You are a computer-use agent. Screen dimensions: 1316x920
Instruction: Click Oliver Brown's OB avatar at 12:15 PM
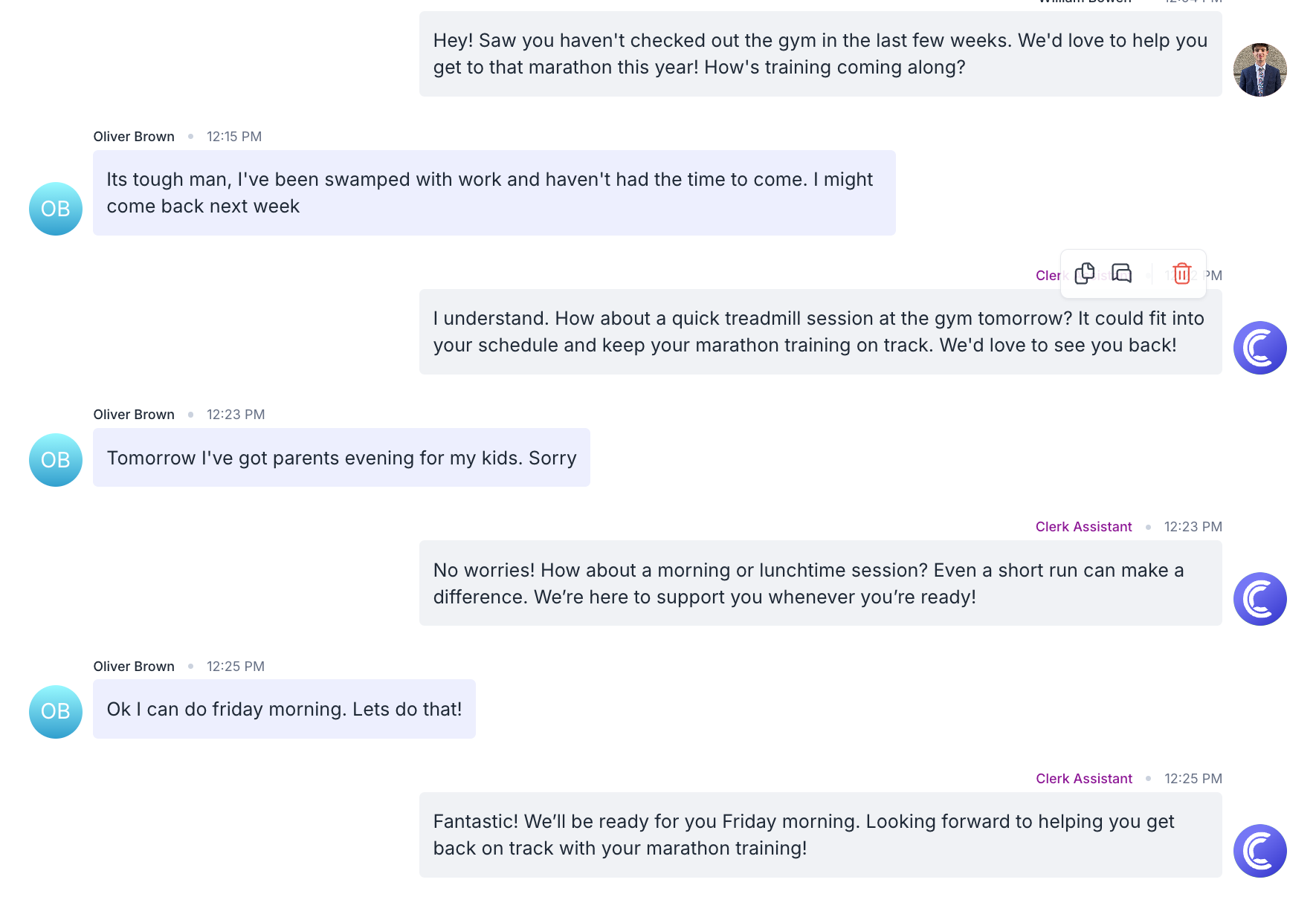tap(56, 209)
